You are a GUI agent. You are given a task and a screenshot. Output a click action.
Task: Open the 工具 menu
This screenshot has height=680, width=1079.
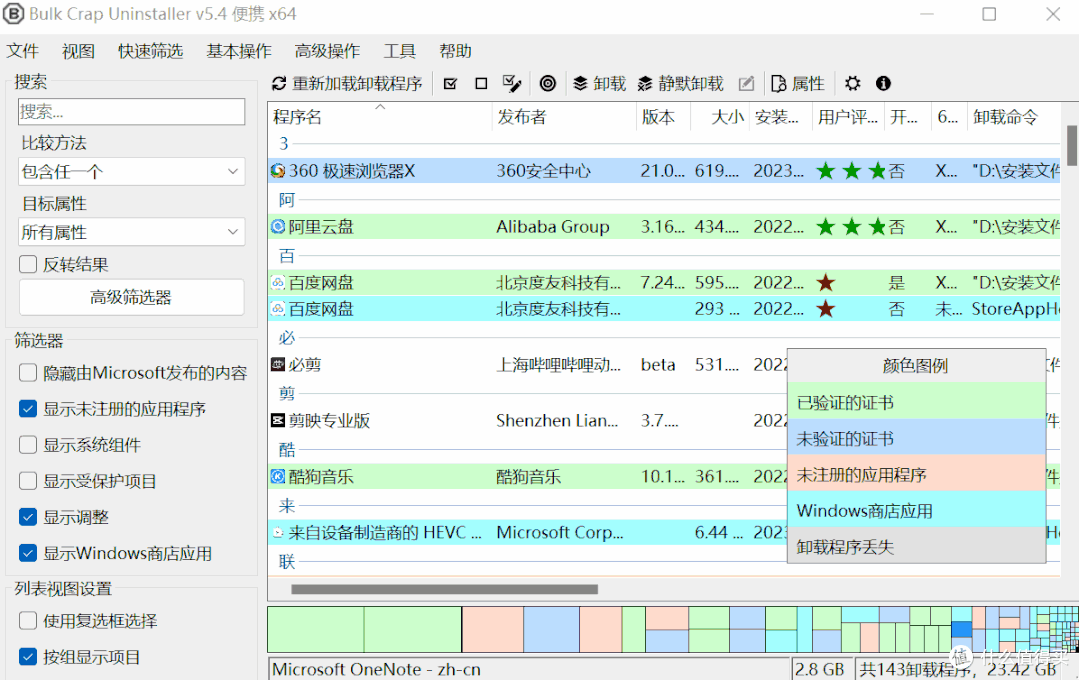[x=399, y=51]
